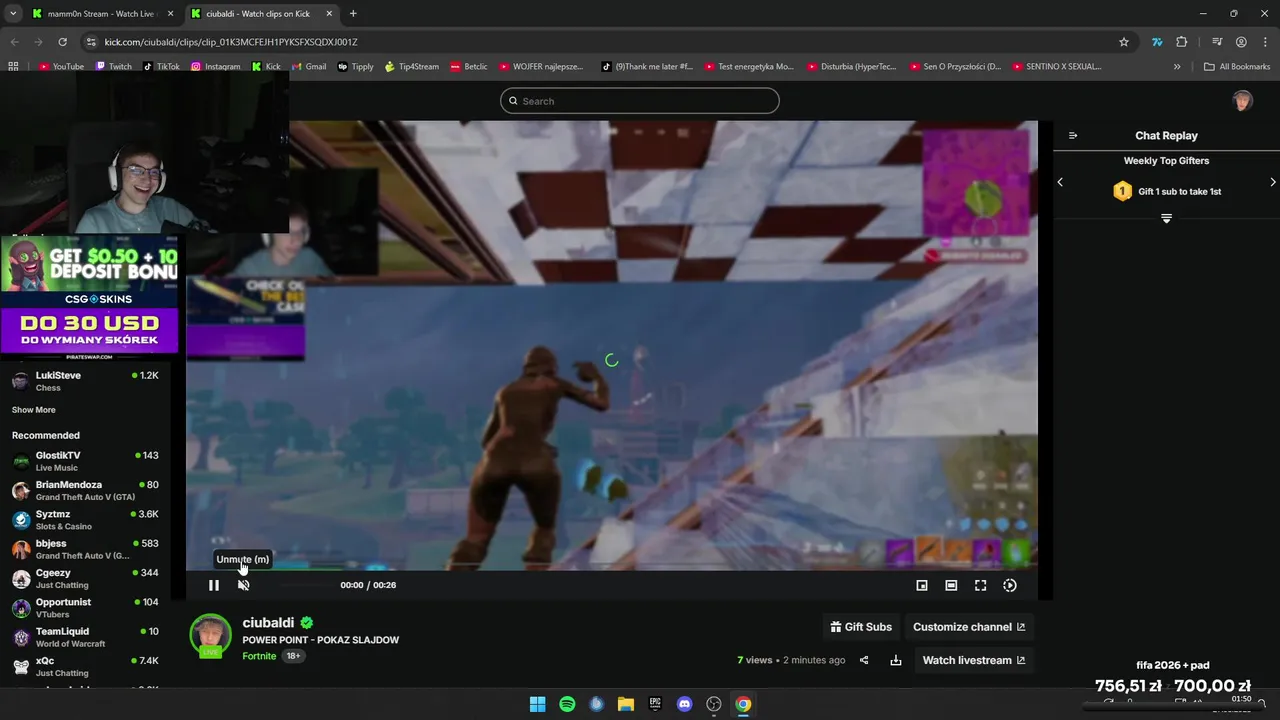This screenshot has height=720, width=1280.
Task: Expand the top gifters leaderboard
Action: coord(1166,218)
